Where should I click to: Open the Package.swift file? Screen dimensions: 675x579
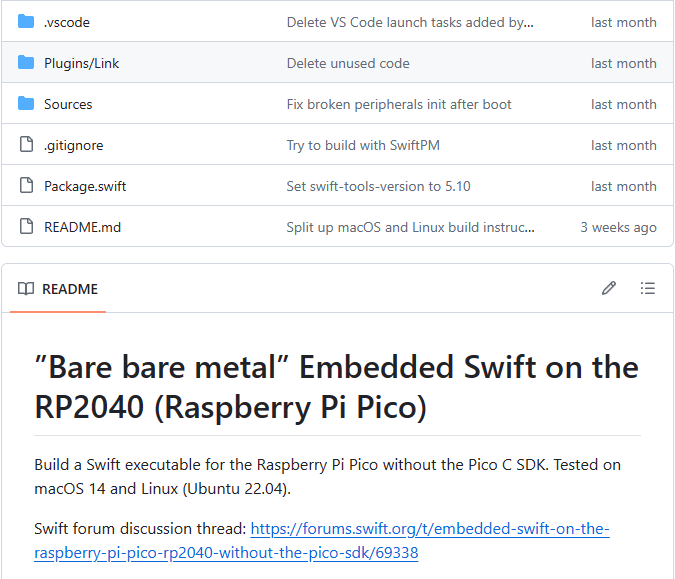85,186
